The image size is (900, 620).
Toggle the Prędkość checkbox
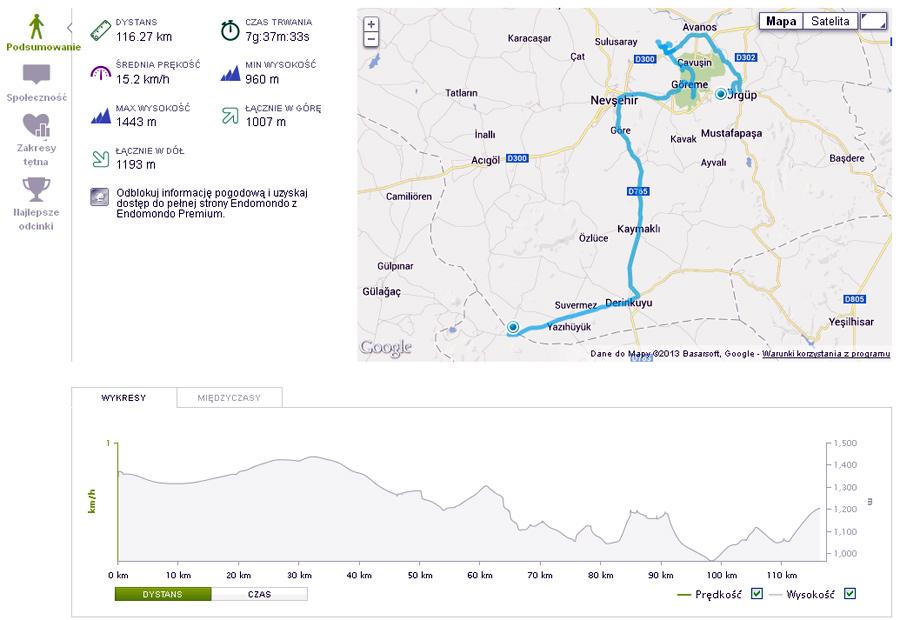[x=757, y=594]
